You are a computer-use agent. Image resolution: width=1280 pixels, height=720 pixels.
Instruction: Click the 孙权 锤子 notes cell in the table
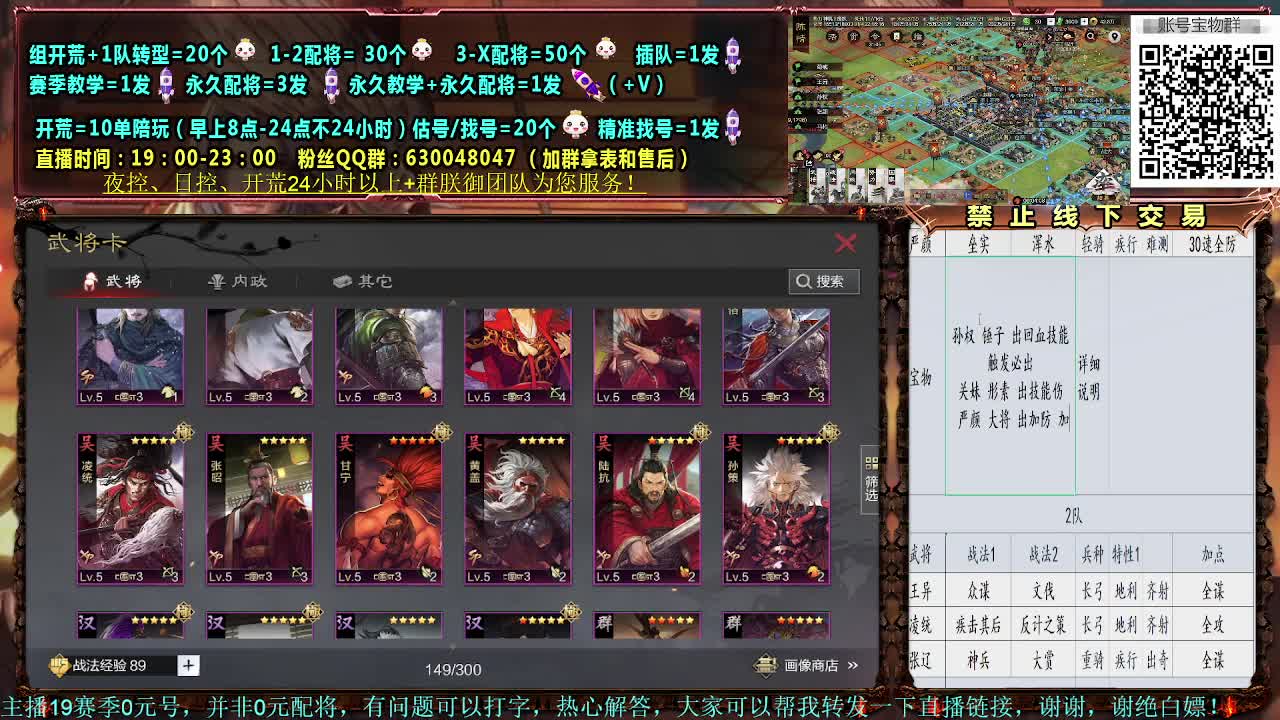(x=1010, y=376)
